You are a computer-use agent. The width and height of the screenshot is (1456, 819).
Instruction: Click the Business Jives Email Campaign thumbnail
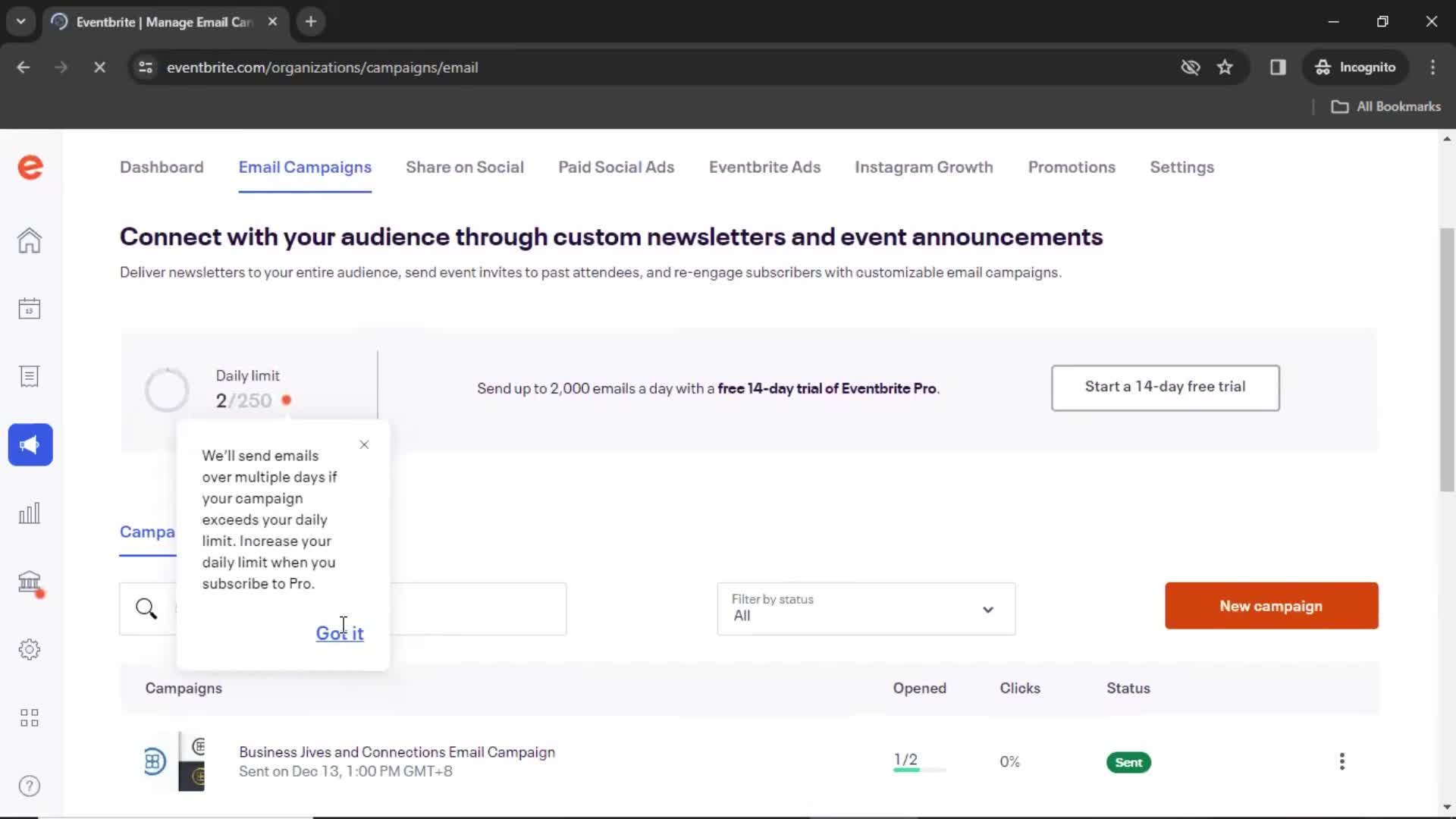[190, 762]
